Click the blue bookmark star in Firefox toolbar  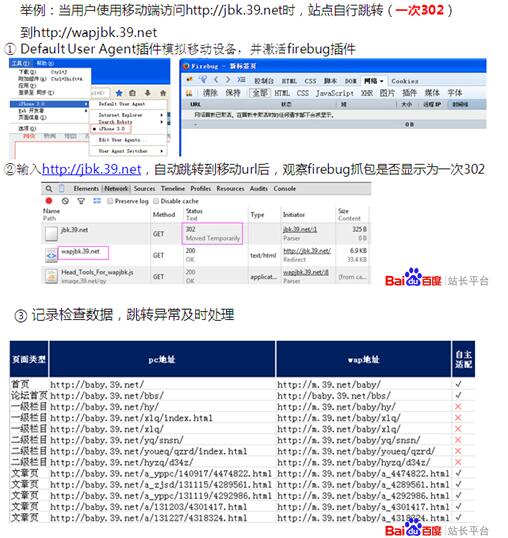coord(119,93)
